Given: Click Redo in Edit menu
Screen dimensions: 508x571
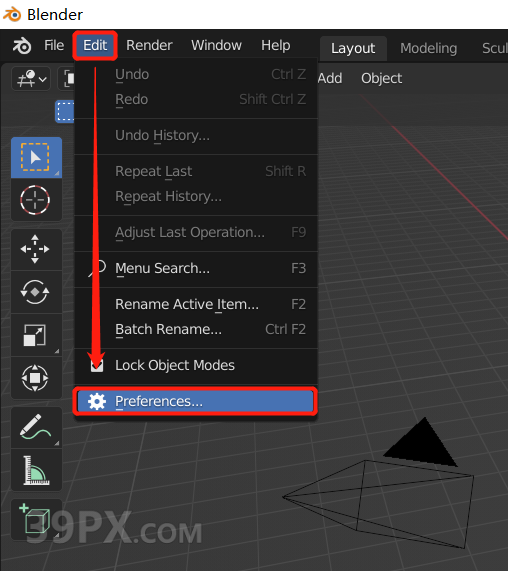Looking at the screenshot, I should pyautogui.click(x=196, y=99).
